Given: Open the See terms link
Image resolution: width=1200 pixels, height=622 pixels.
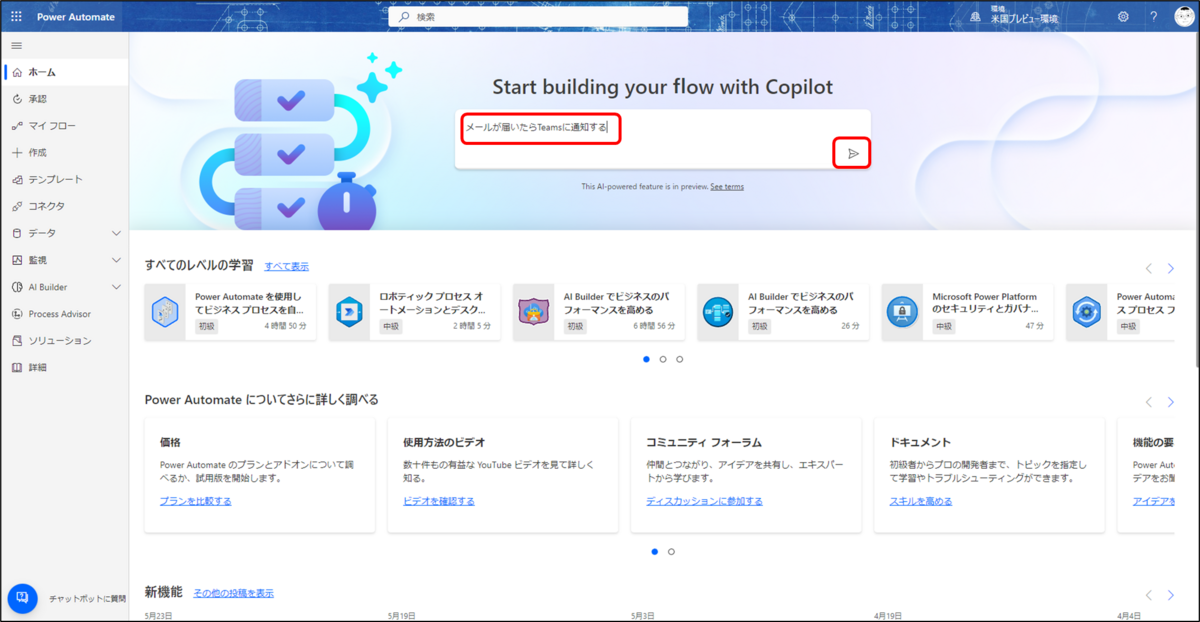Looking at the screenshot, I should click(727, 186).
